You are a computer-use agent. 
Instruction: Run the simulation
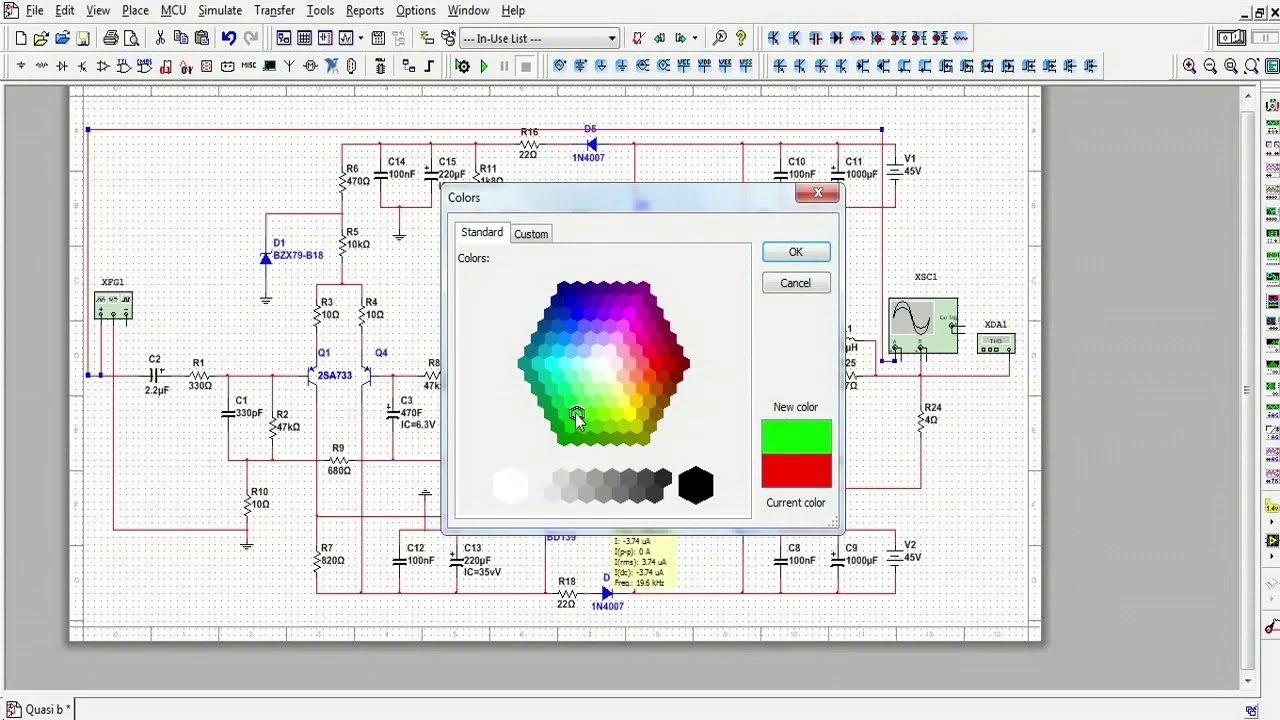pos(484,66)
